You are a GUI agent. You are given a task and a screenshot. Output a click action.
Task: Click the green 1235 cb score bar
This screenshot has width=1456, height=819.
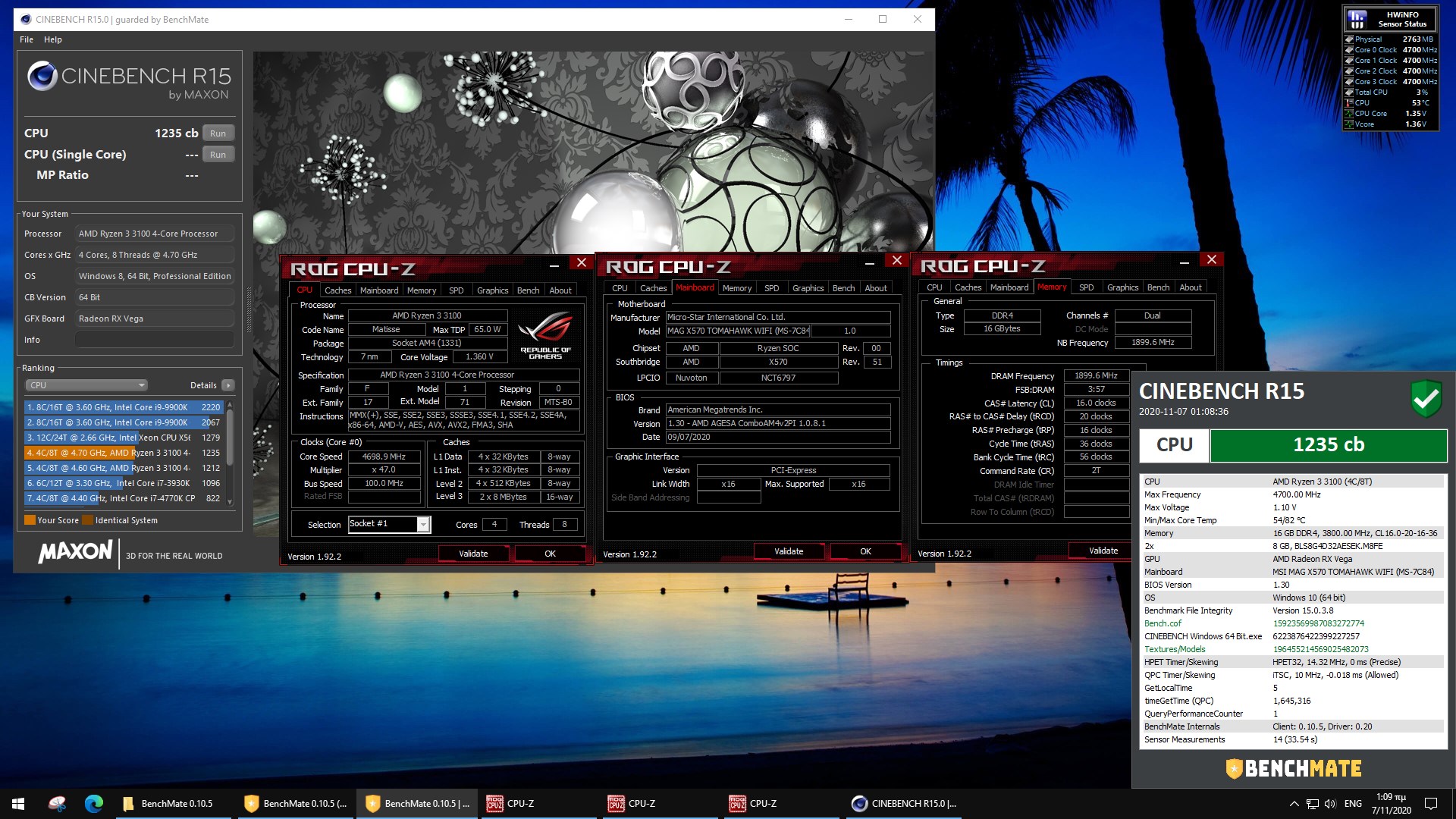(x=1329, y=445)
